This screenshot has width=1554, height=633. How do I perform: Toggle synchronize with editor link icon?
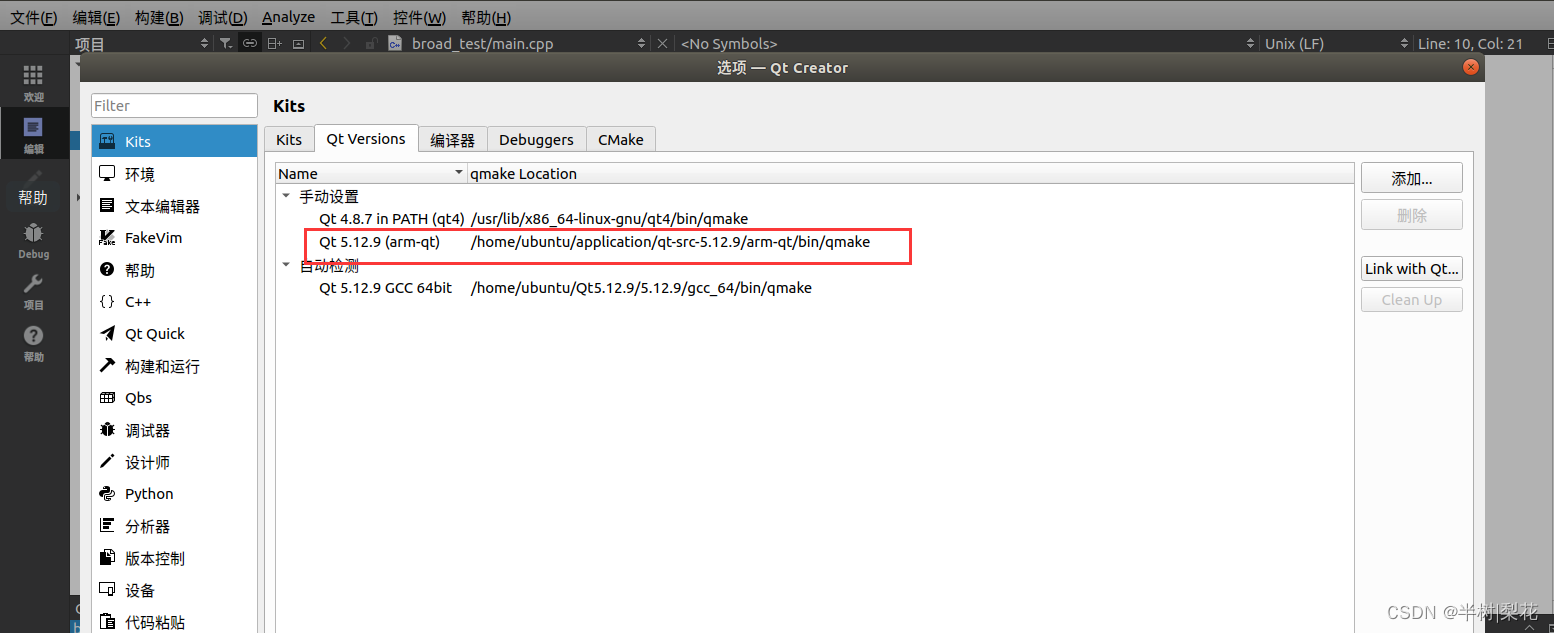pos(249,43)
